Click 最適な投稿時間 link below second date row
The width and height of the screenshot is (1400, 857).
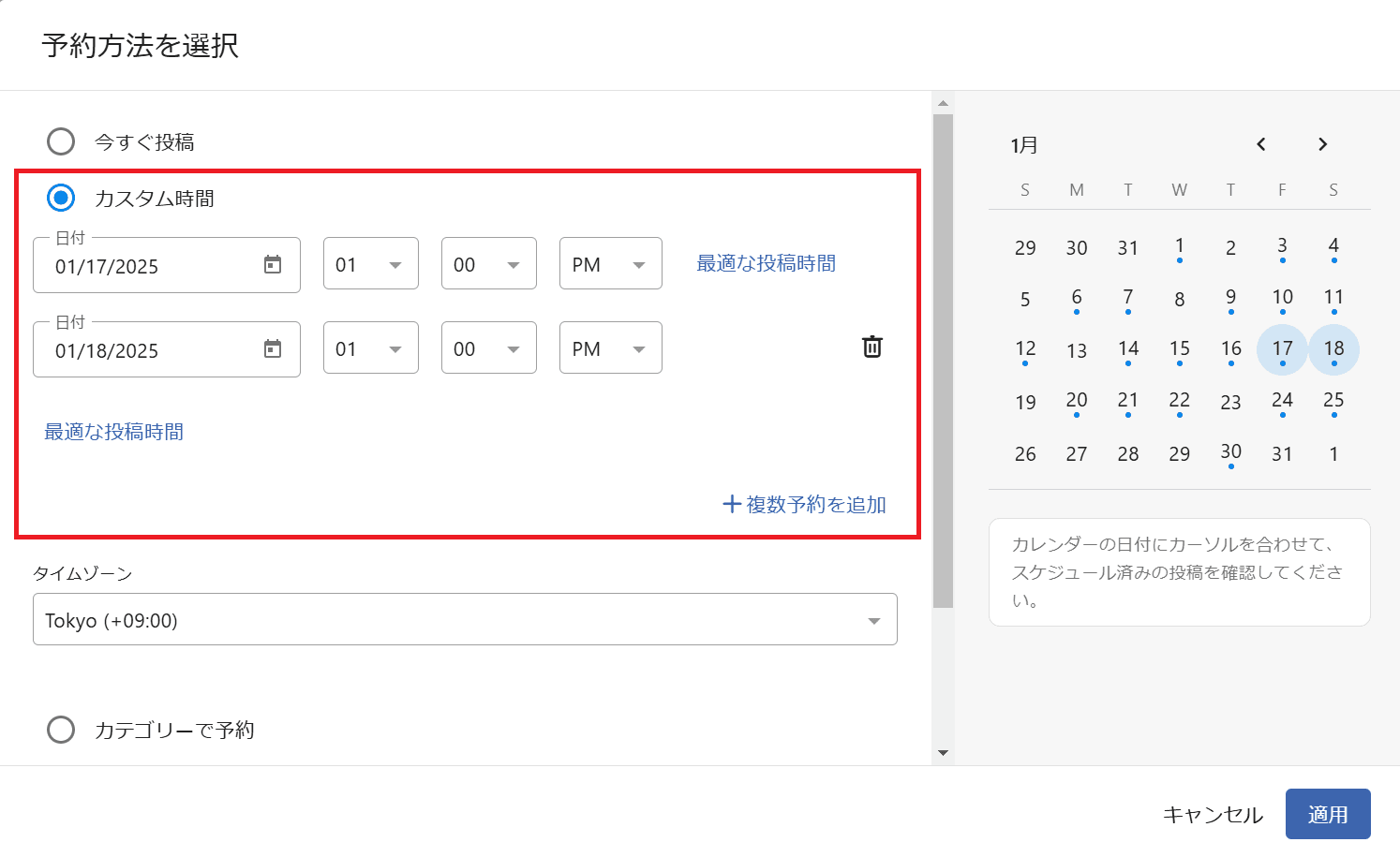[114, 432]
